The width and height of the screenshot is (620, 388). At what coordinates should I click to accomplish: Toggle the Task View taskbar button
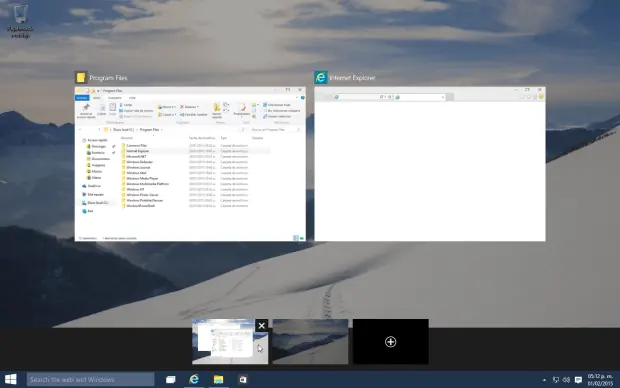pyautogui.click(x=170, y=379)
